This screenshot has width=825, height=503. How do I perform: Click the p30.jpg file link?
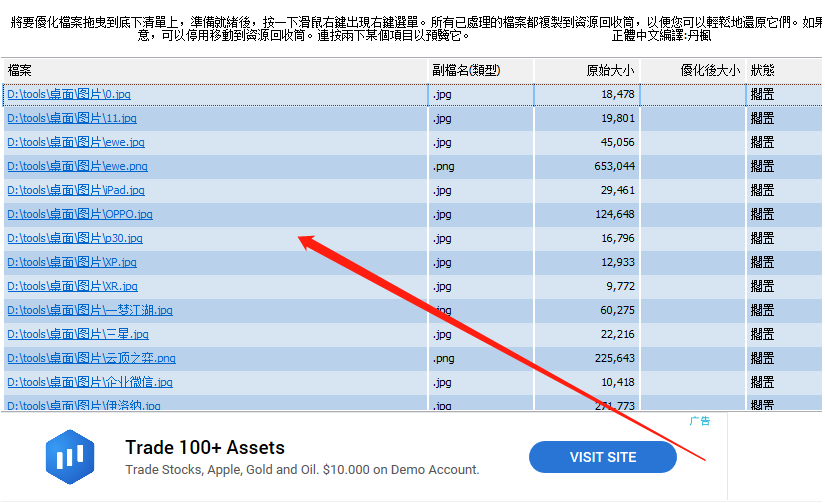75,239
